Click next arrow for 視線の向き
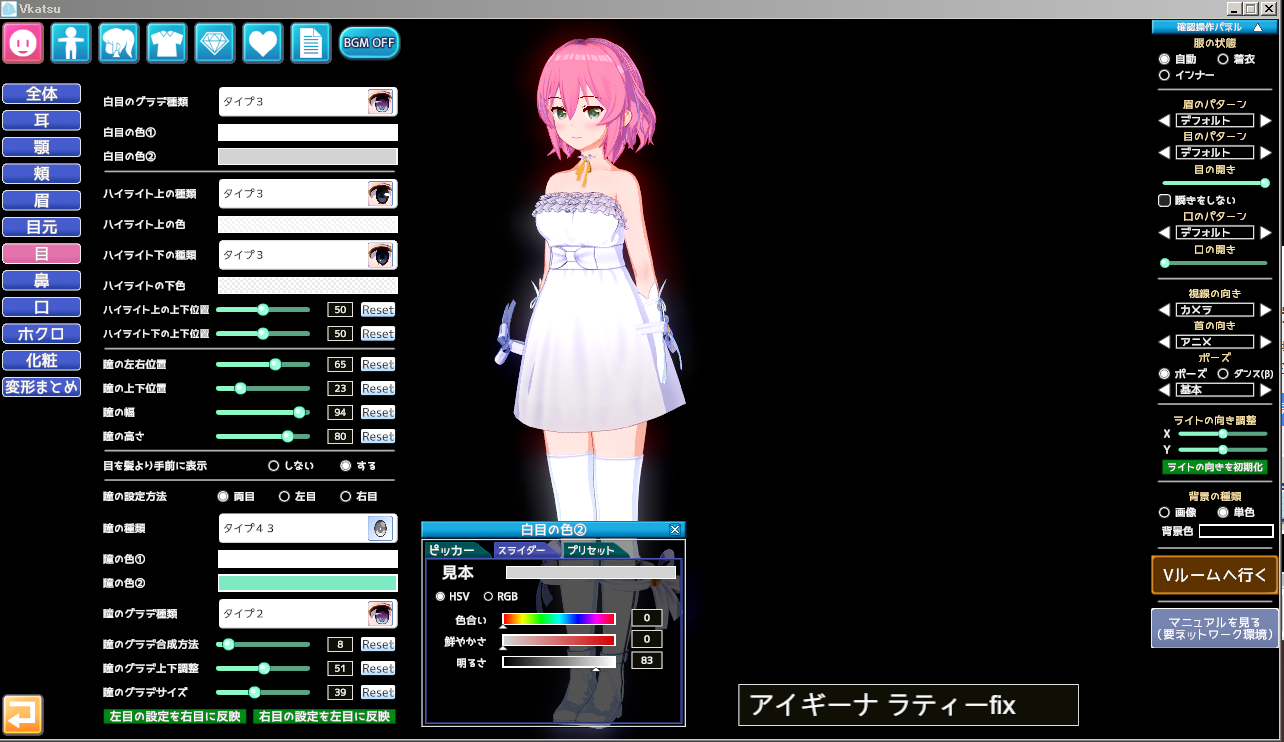This screenshot has width=1284, height=742. point(1265,310)
